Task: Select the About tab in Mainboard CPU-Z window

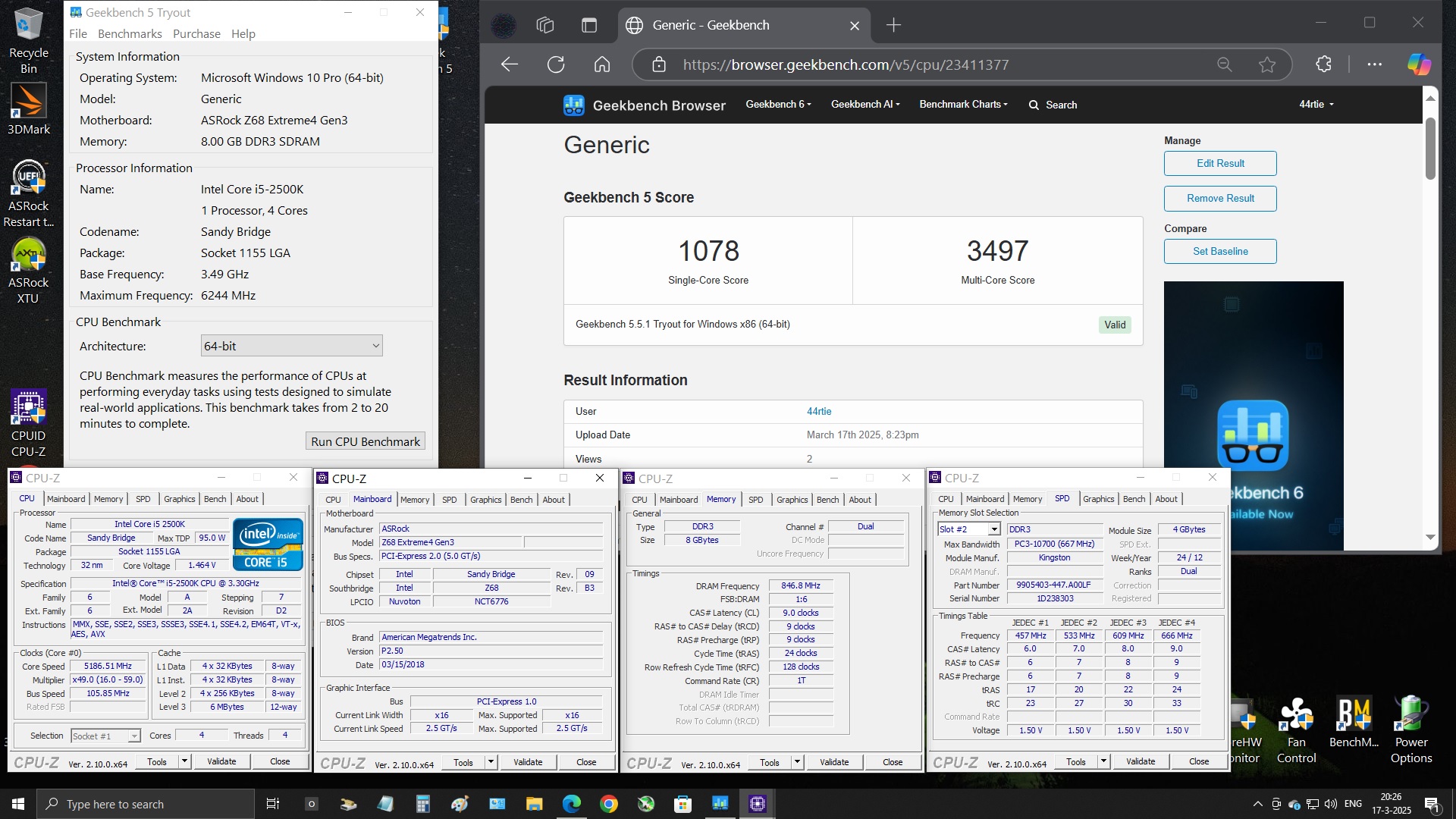Action: click(x=554, y=500)
